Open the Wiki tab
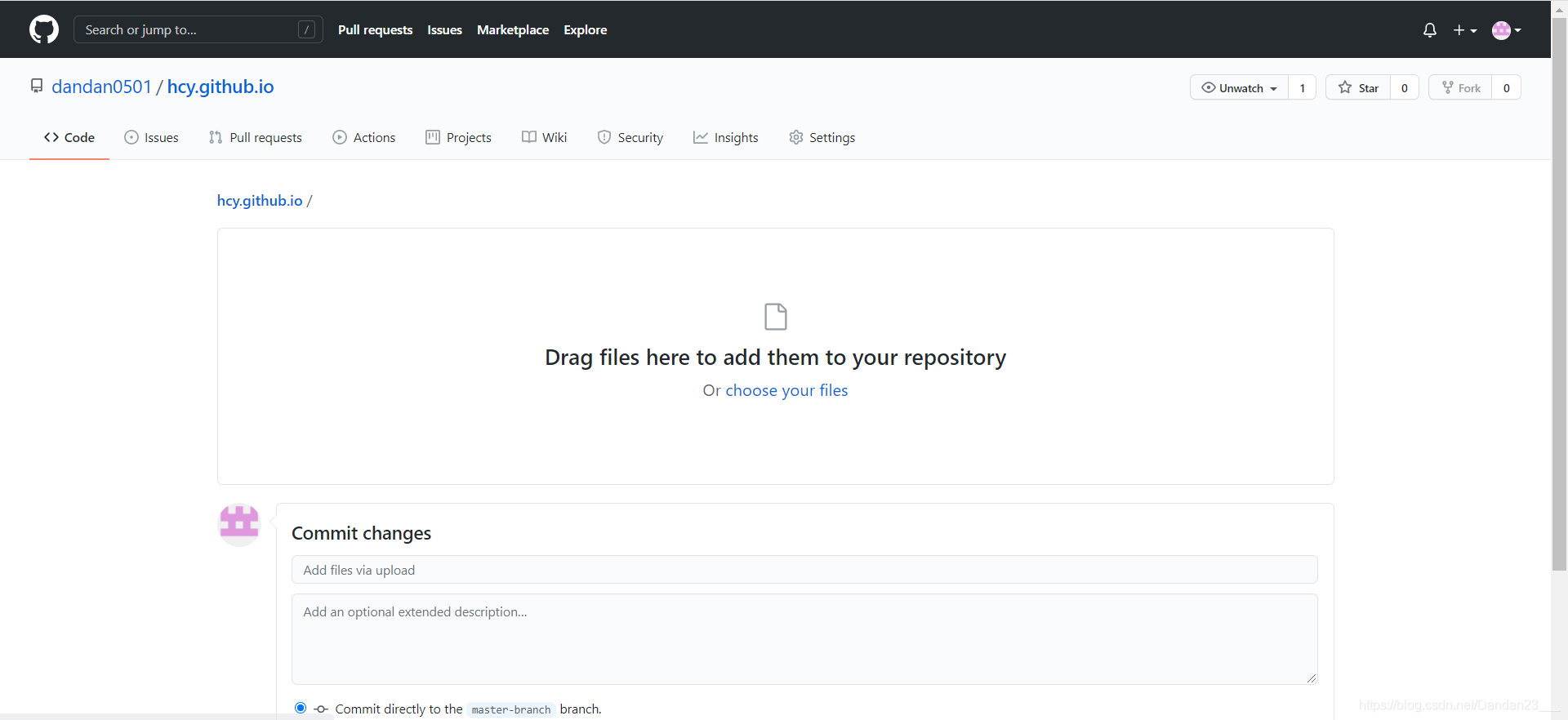 (544, 137)
